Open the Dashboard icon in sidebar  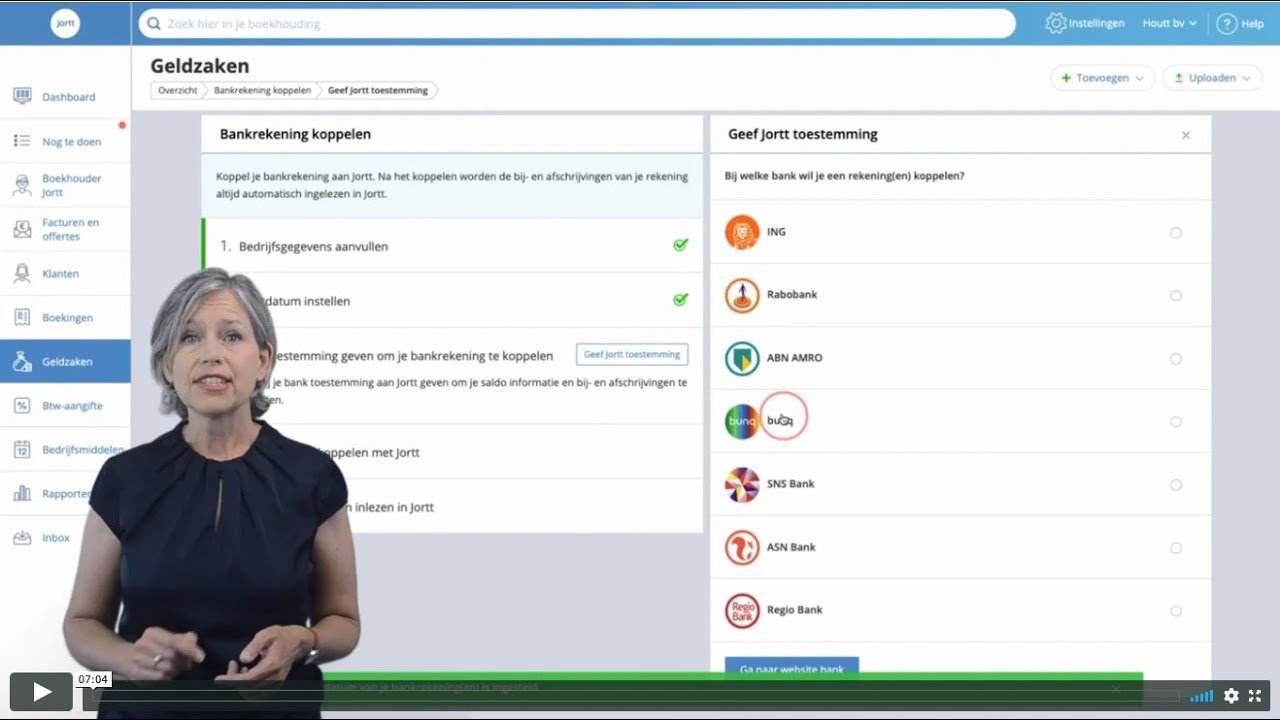pos(22,96)
